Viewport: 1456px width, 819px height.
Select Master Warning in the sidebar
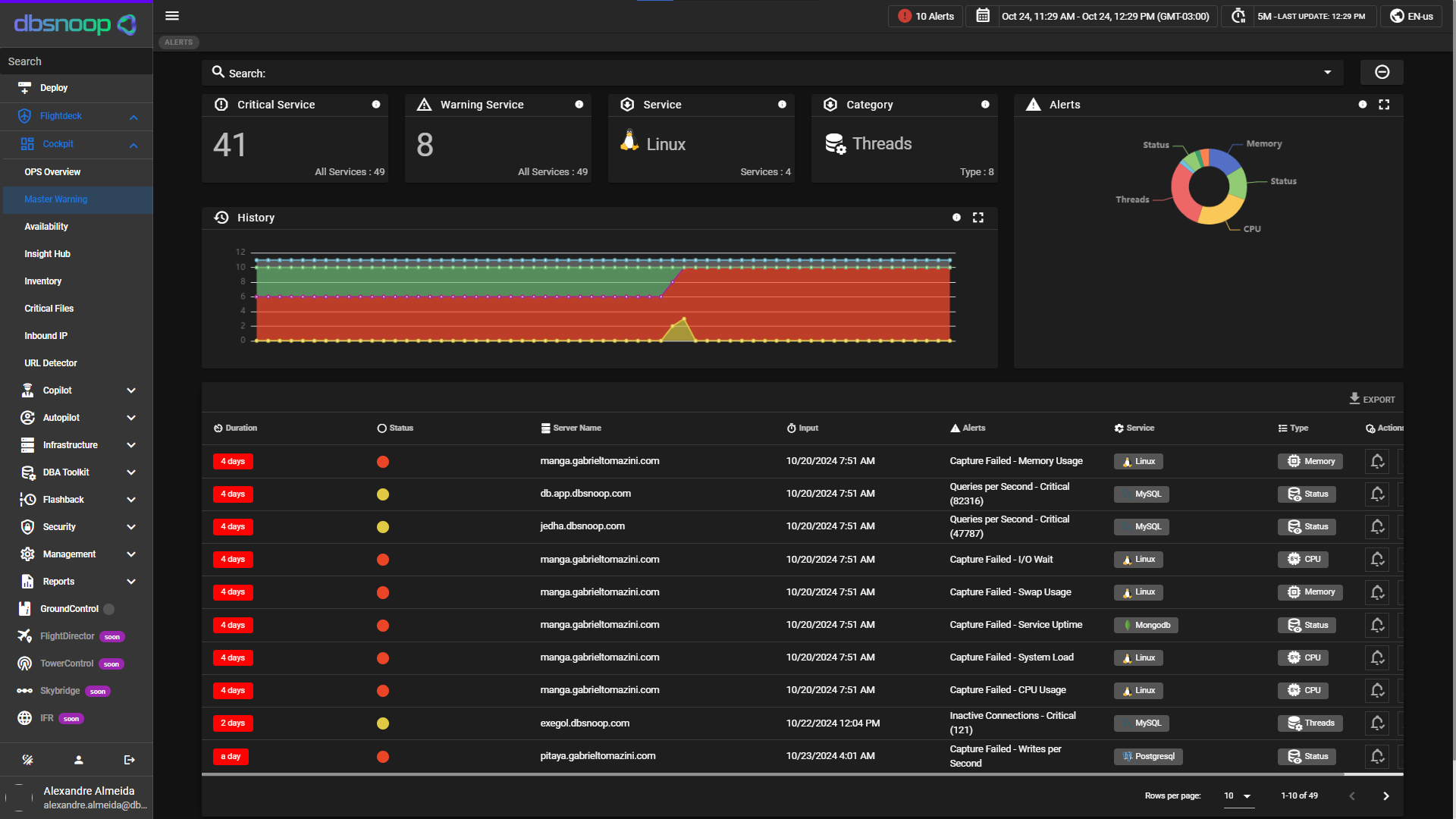tap(55, 199)
